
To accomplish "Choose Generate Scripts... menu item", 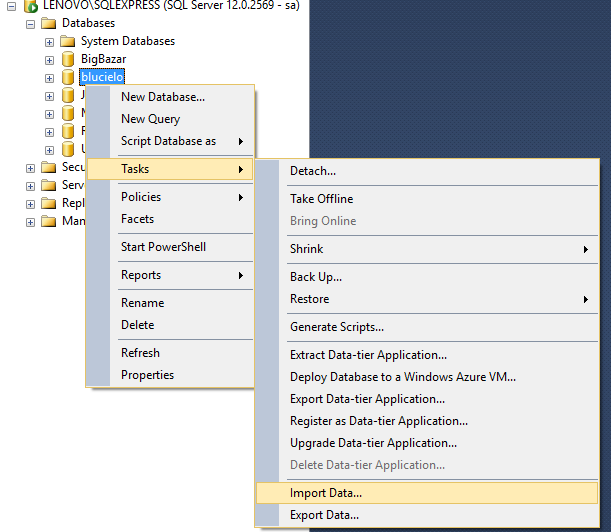I will click(x=427, y=327).
